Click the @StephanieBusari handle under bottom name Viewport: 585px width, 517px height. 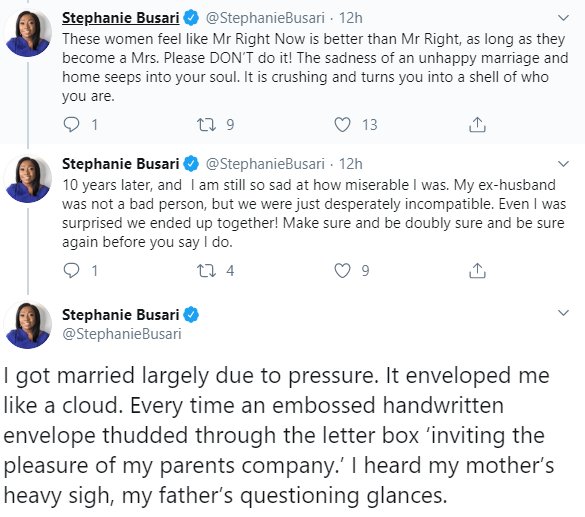pyautogui.click(x=122, y=333)
